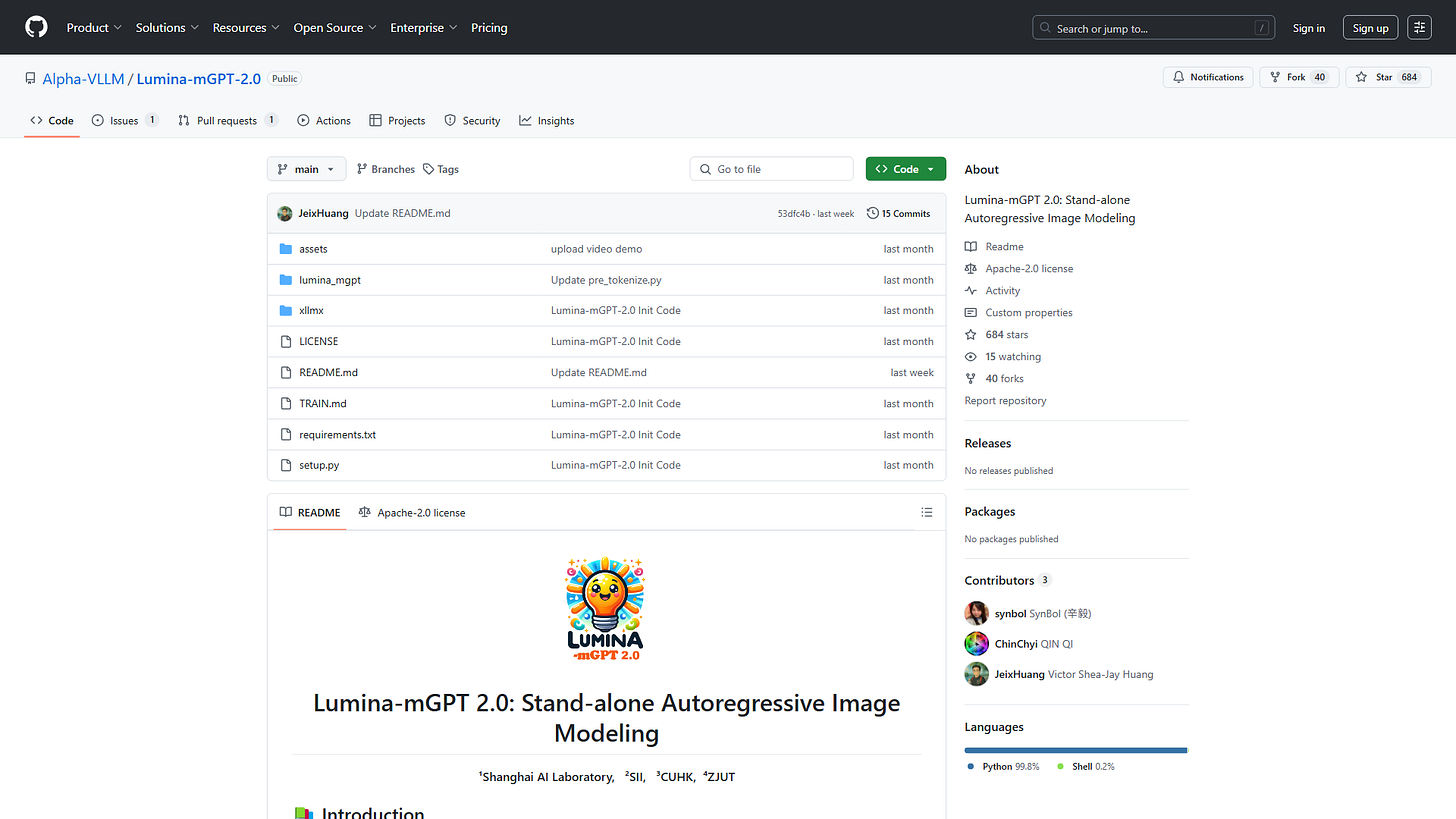Open README outline list icon
The width and height of the screenshot is (1456, 819).
coord(927,512)
